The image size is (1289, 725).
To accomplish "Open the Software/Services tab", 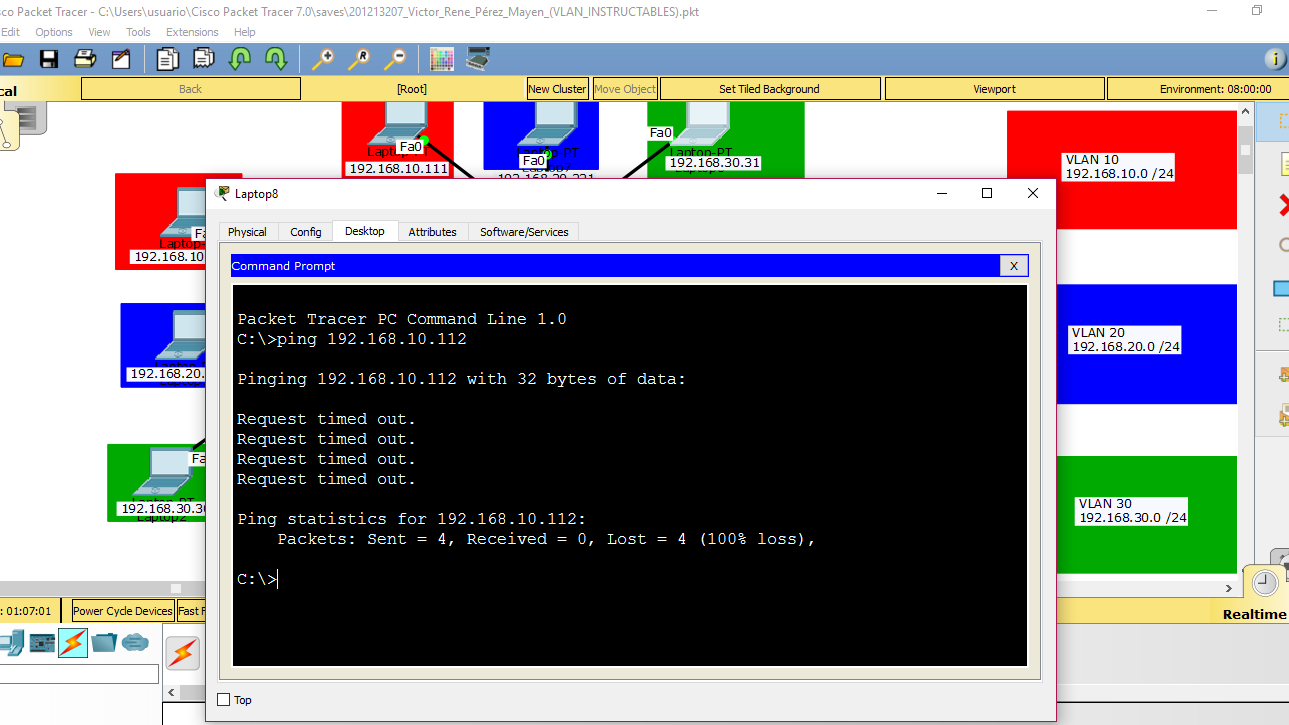I will click(x=524, y=232).
